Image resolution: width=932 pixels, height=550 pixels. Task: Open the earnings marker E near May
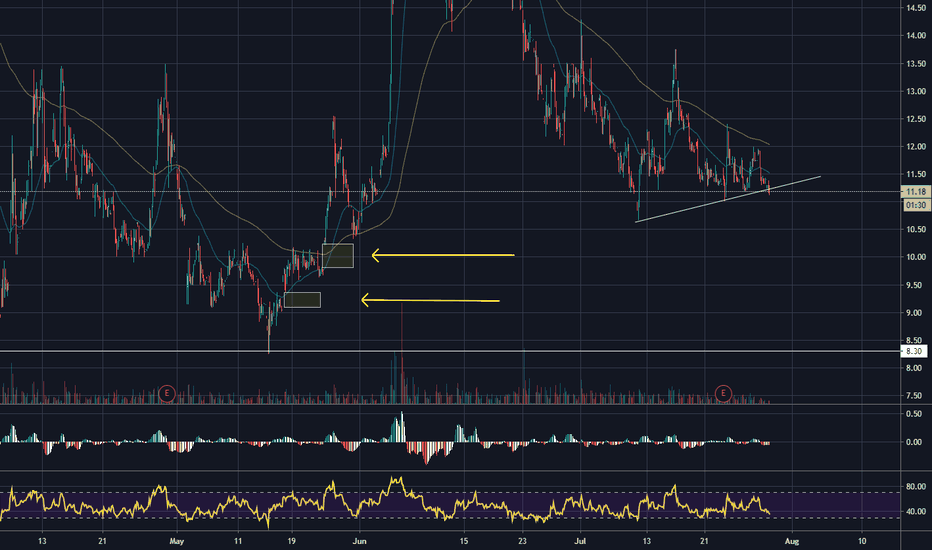167,393
